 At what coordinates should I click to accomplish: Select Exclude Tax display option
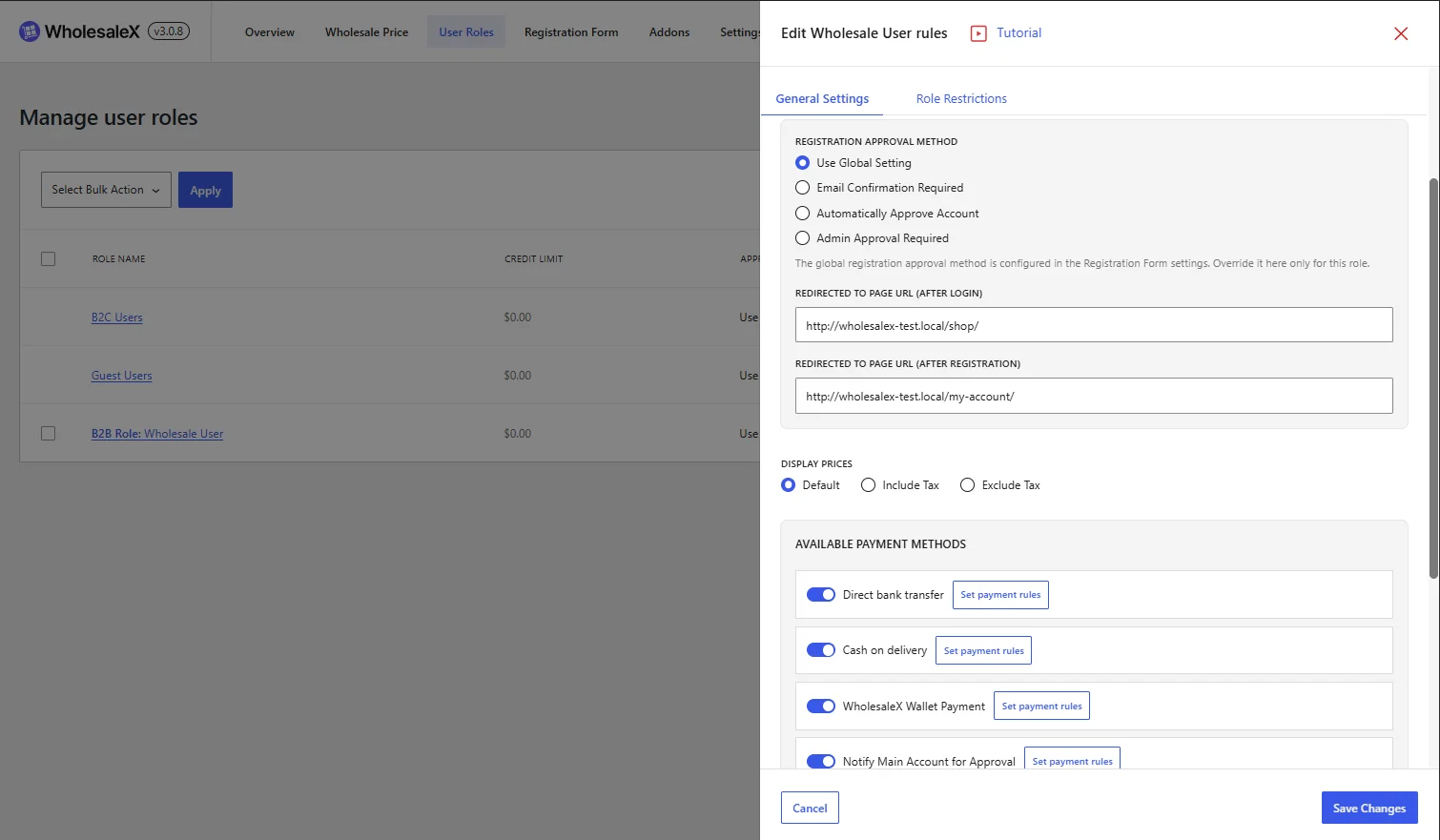point(967,485)
